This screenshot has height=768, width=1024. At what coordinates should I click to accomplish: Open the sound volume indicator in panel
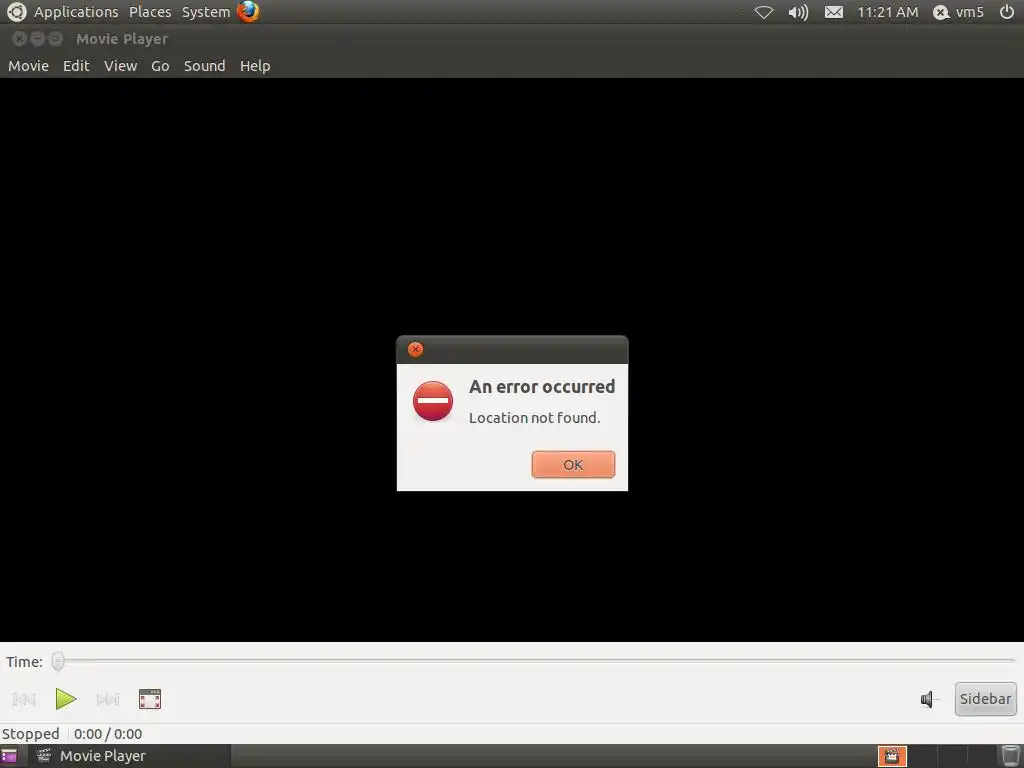click(x=798, y=12)
